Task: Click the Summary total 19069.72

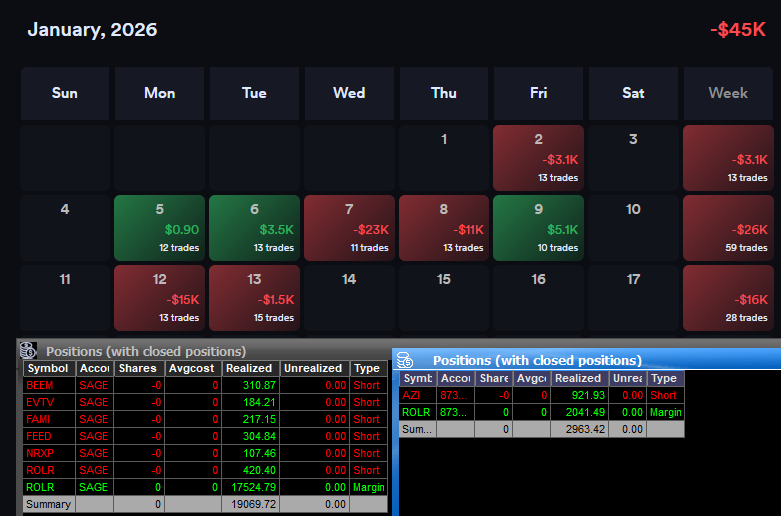Action: 254,504
